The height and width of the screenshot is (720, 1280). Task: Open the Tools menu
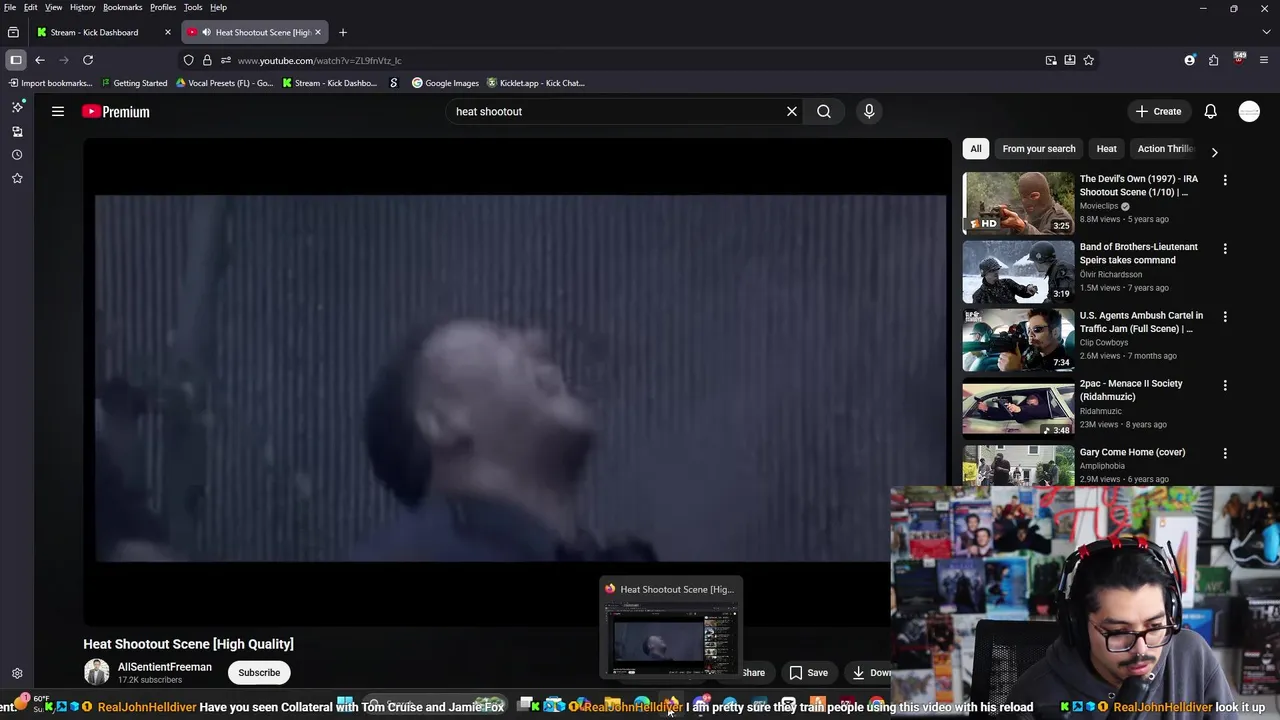pyautogui.click(x=193, y=7)
